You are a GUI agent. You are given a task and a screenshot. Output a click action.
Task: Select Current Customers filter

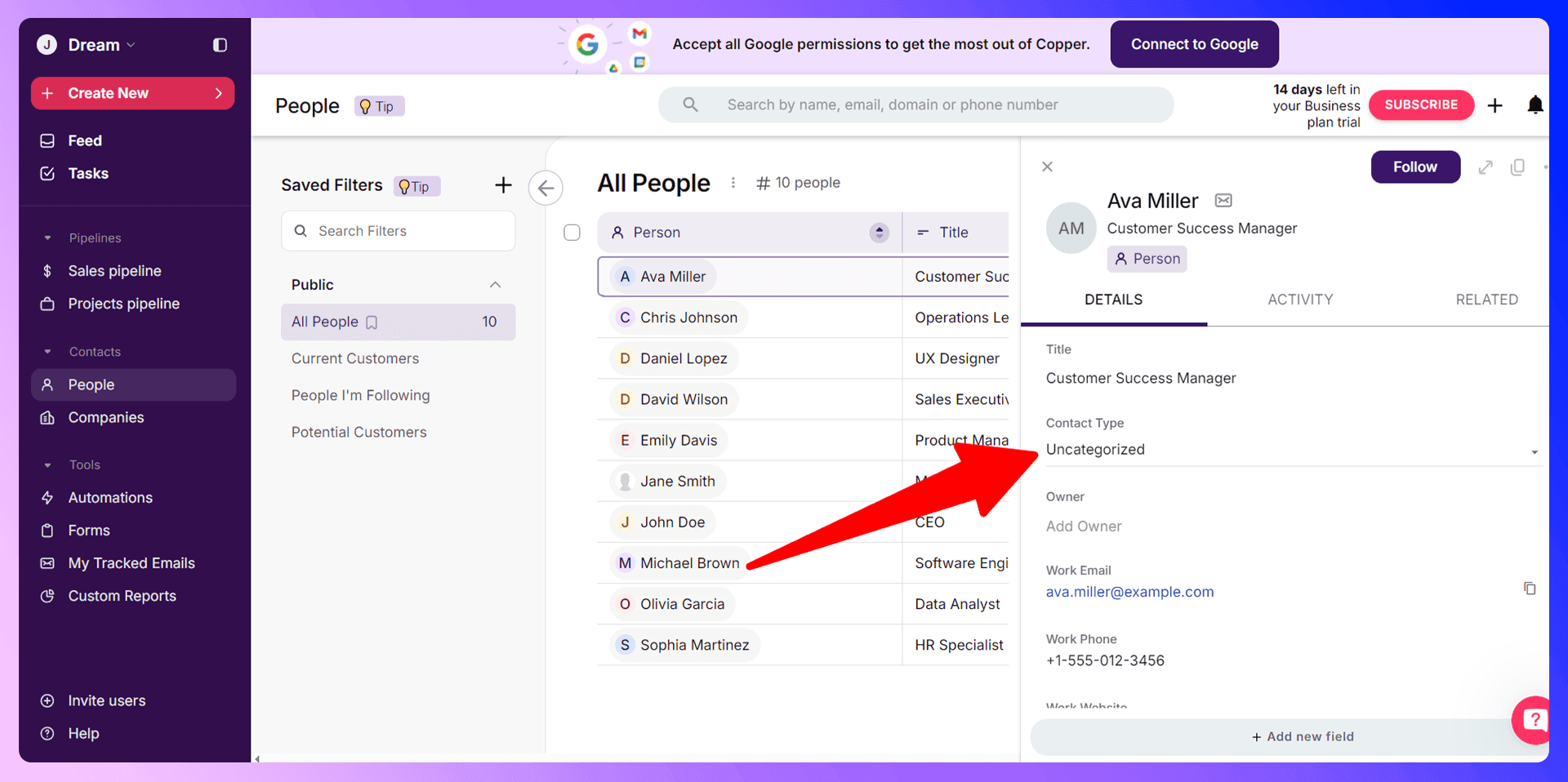pyautogui.click(x=355, y=358)
